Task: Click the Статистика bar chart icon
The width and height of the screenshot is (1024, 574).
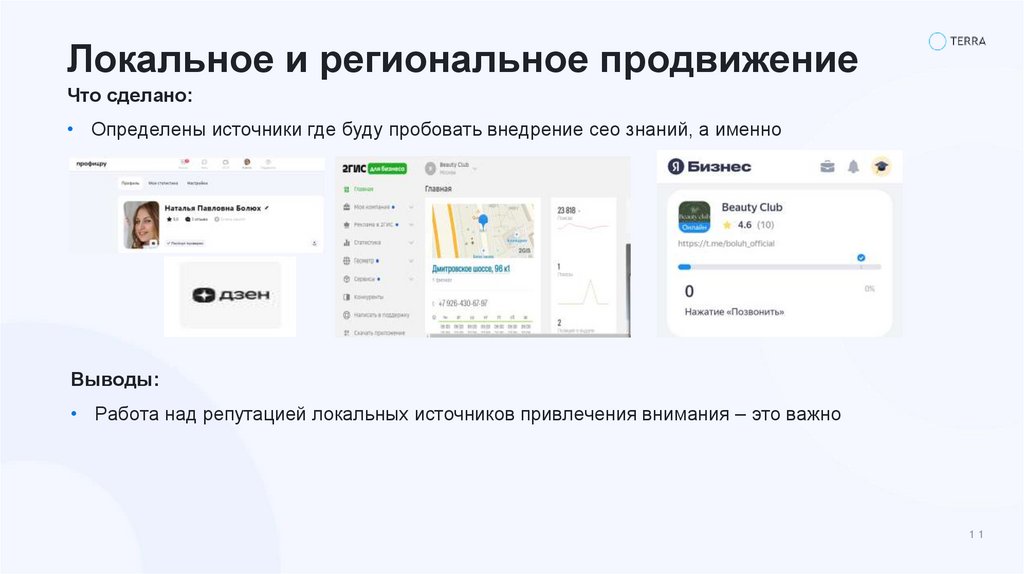Action: click(x=347, y=243)
